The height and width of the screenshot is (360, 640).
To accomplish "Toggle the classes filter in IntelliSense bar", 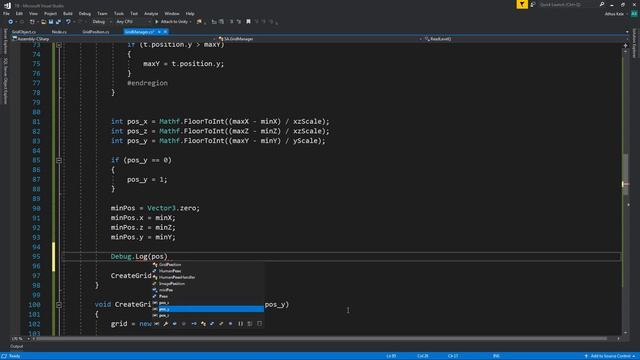I will (x=203, y=324).
